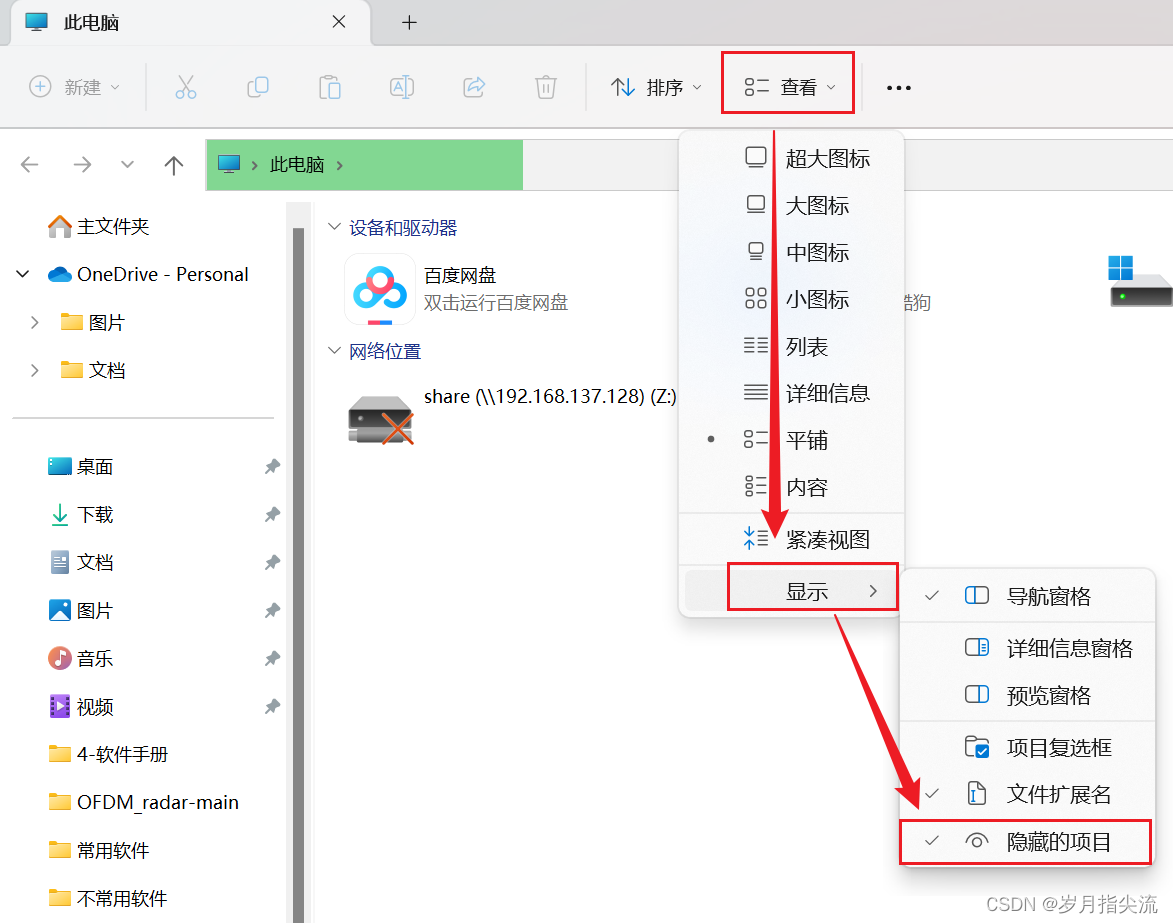
Task: Toggle 项目复选框 item checkboxes option
Action: pos(1027,746)
